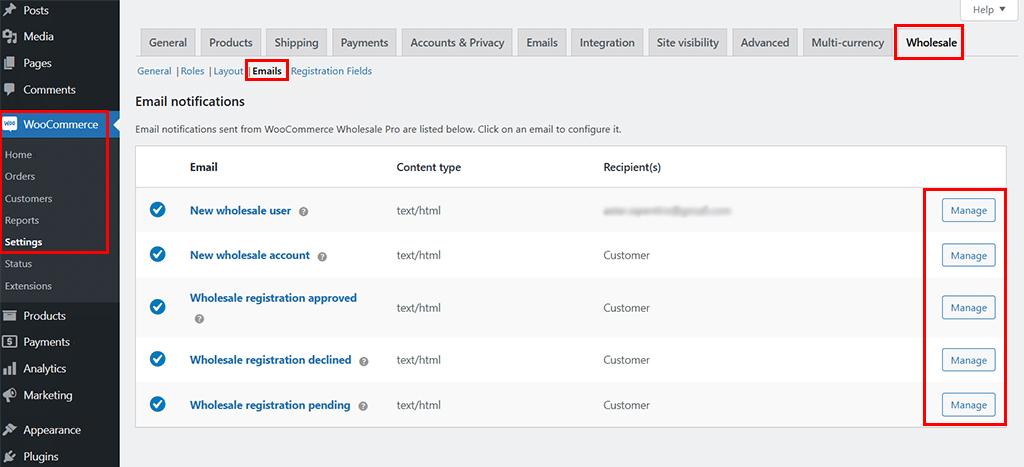Switch to the Shipping tab
The image size is (1024, 467).
click(296, 42)
